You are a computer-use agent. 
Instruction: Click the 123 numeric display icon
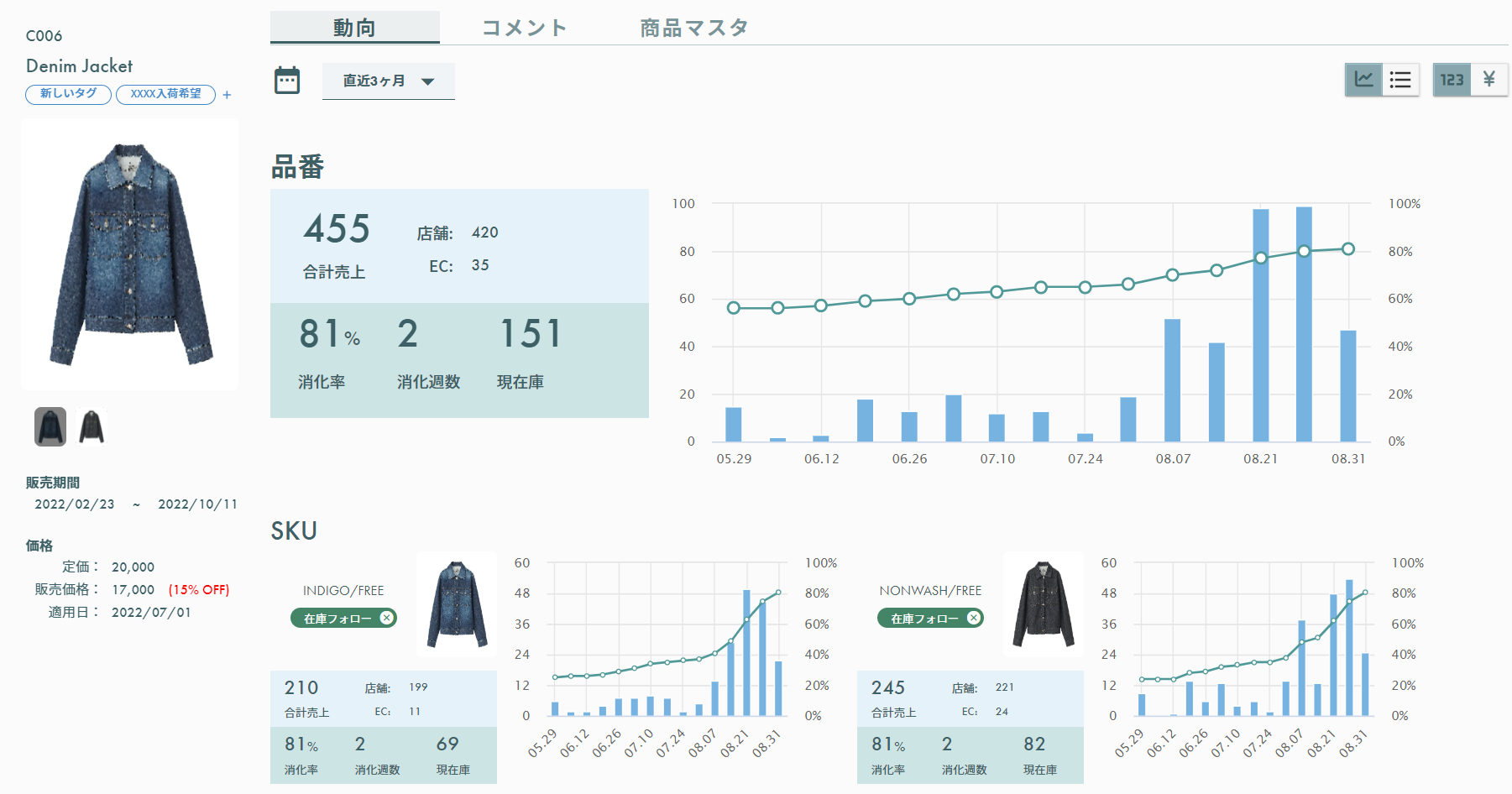(x=1452, y=80)
